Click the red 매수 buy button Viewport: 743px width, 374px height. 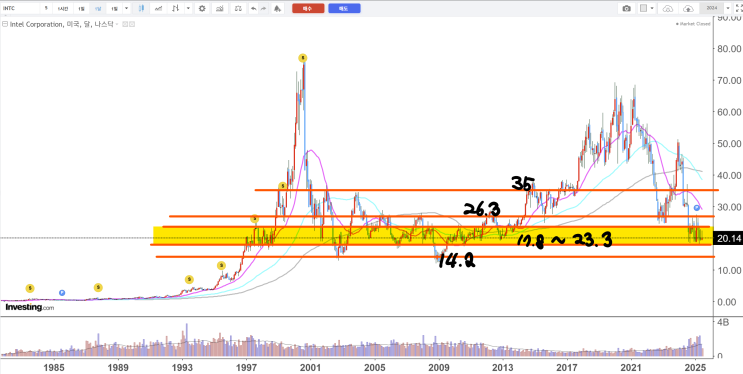(x=308, y=9)
